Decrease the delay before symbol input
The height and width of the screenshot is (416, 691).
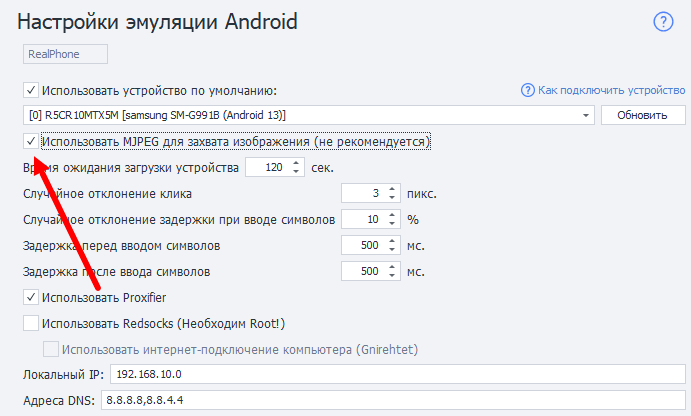(x=392, y=250)
